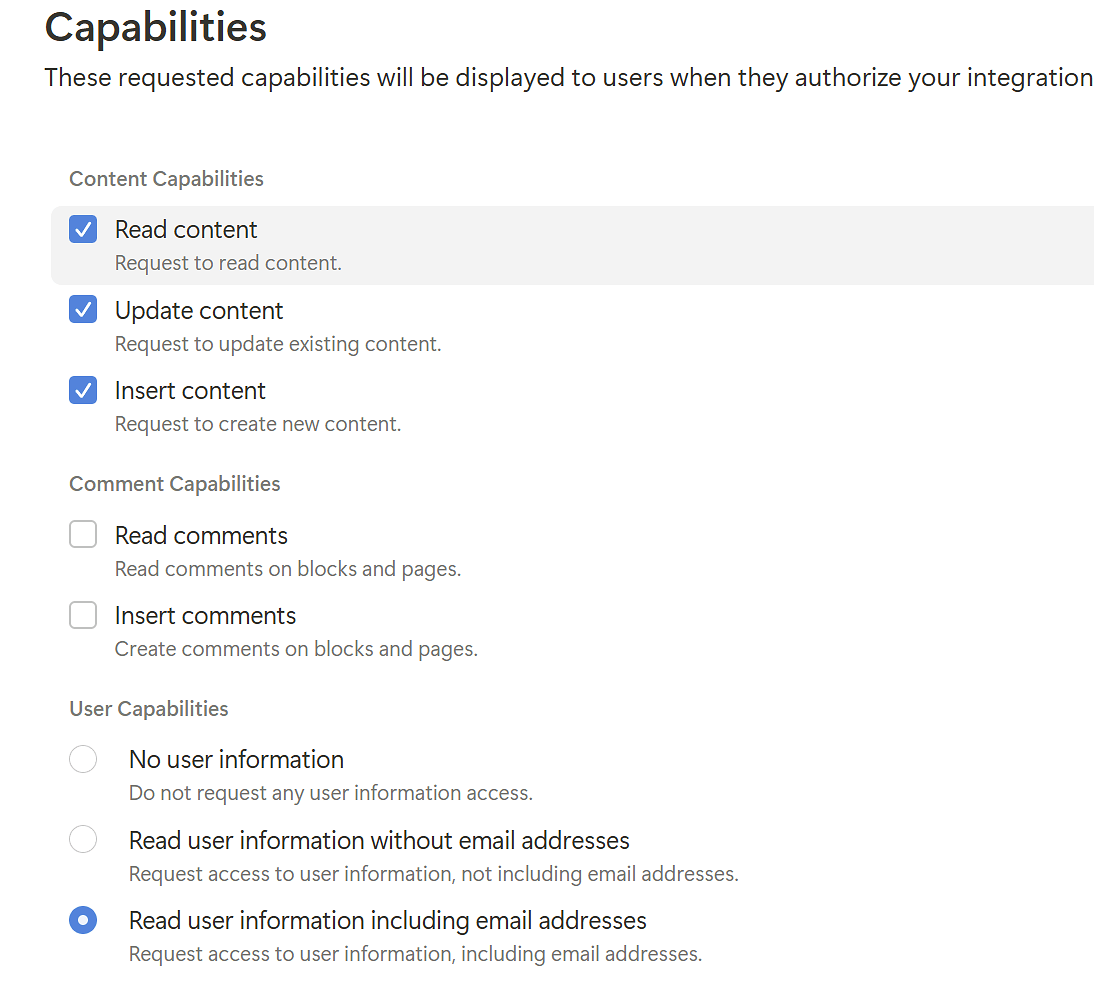
Task: Click the Comment Capabilities section header
Action: pyautogui.click(x=174, y=483)
